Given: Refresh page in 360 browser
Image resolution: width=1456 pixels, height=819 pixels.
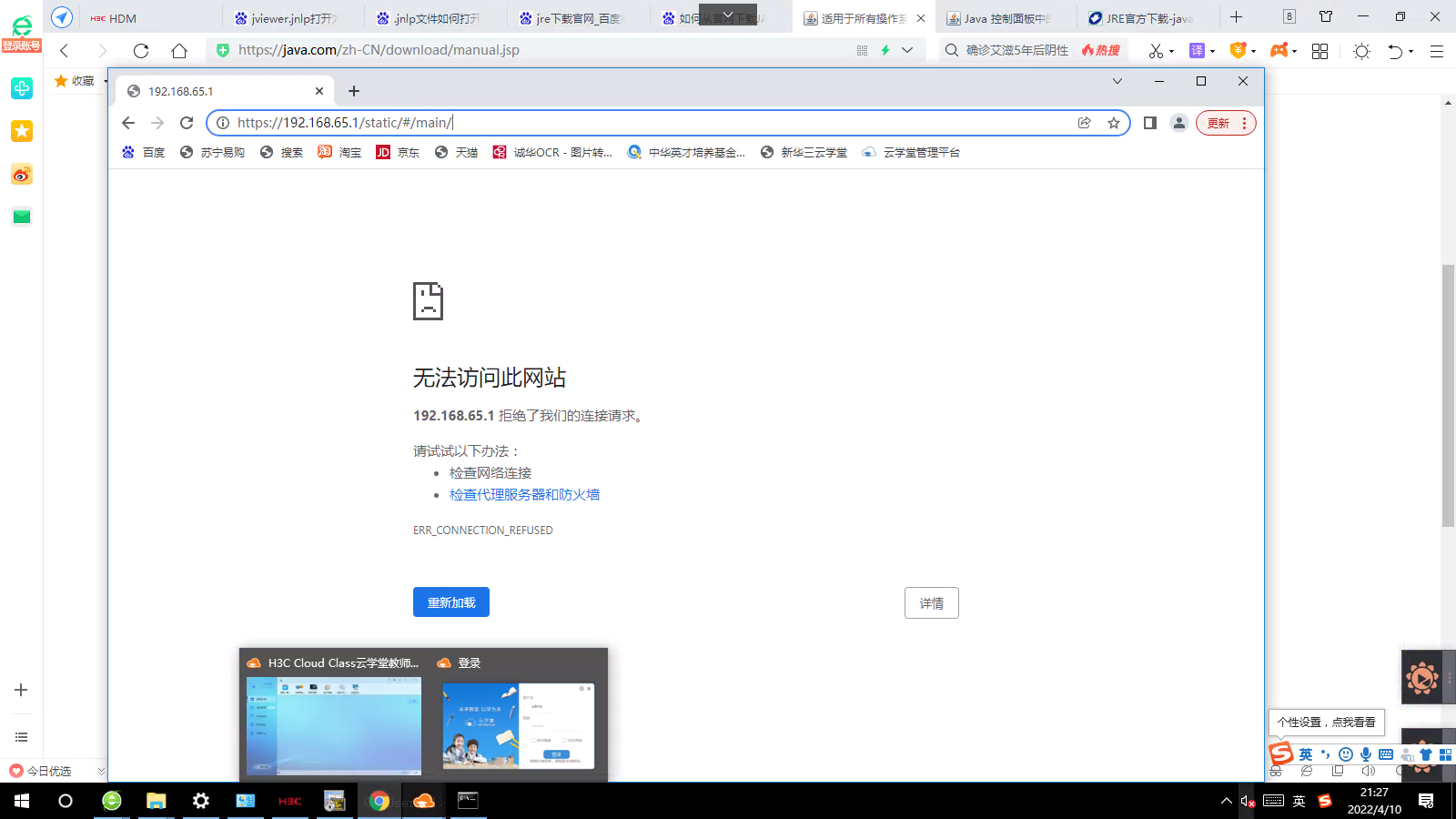Looking at the screenshot, I should click(x=141, y=51).
